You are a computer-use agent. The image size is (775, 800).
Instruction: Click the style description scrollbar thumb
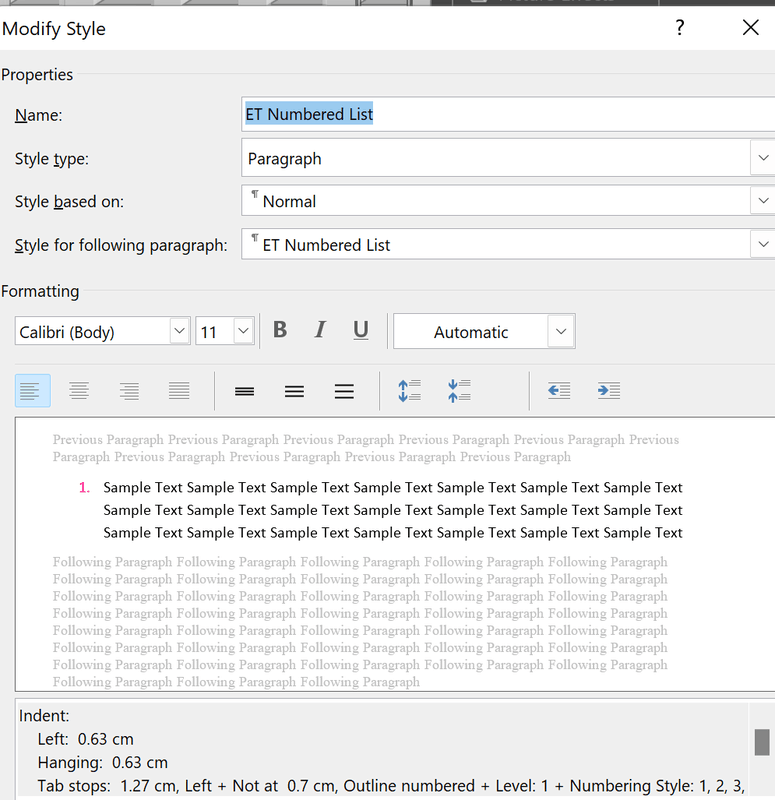pos(762,742)
